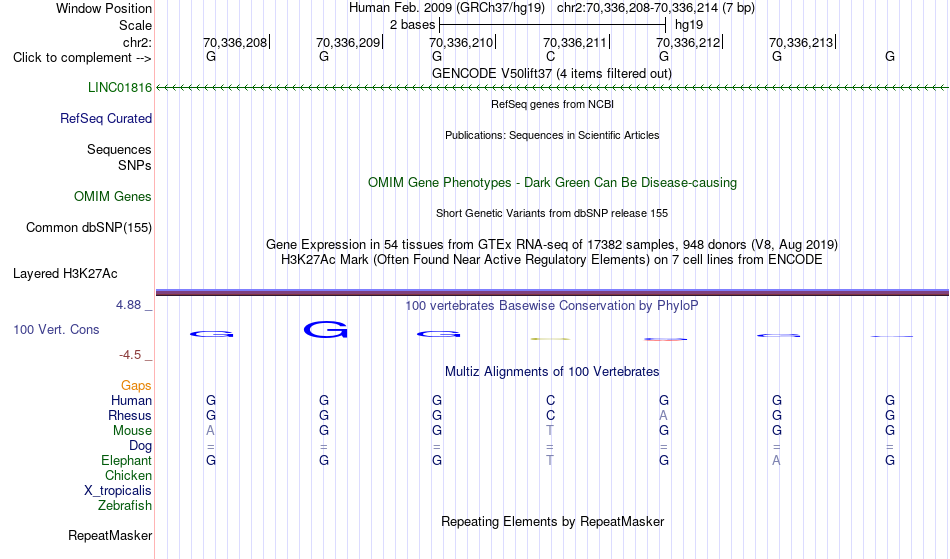Click 'Short Genetic Variants from dbSNP release 155'
The width and height of the screenshot is (950, 559).
pyautogui.click(x=552, y=213)
